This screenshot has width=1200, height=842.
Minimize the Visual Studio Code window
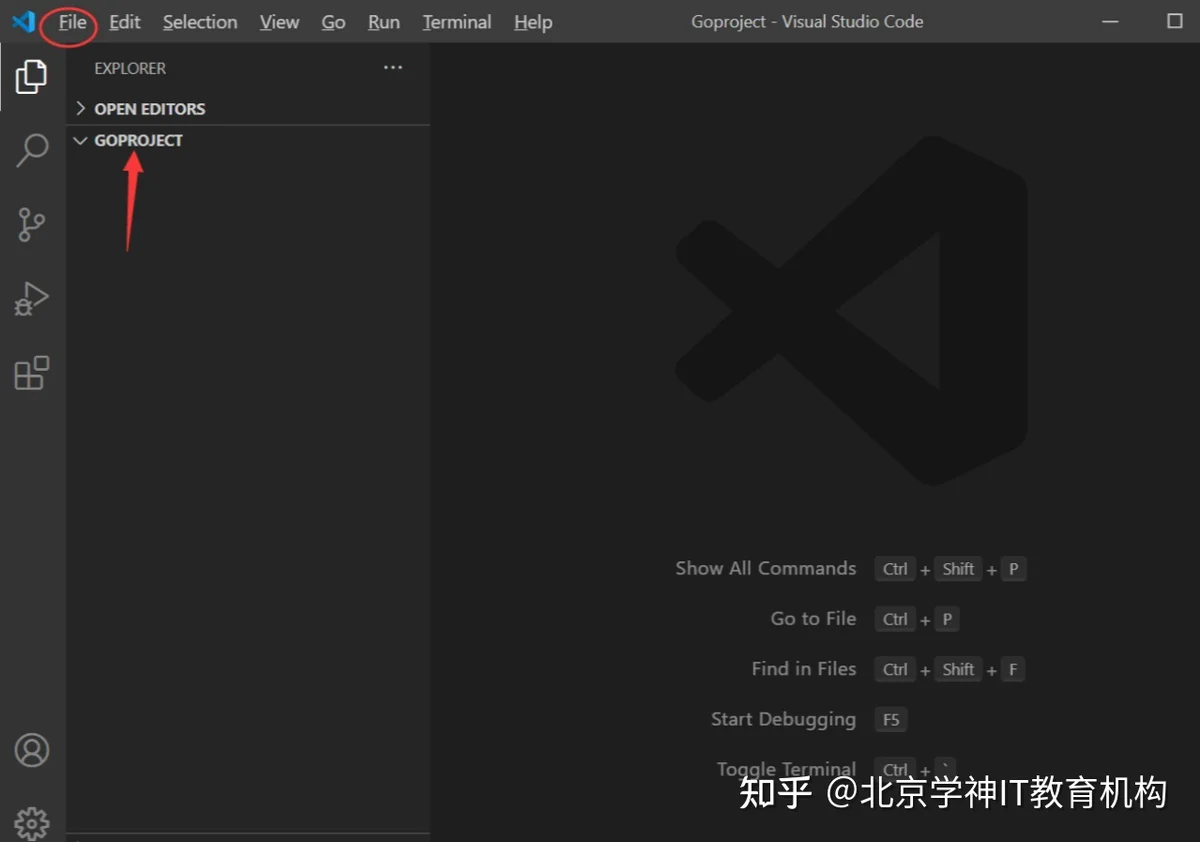click(1111, 22)
